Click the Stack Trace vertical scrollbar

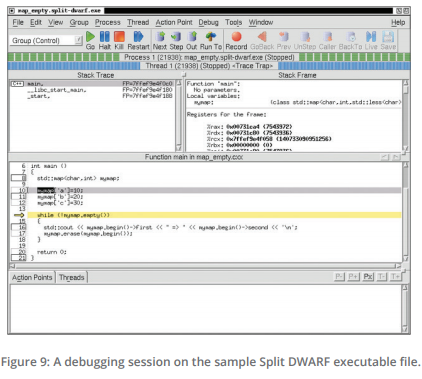point(179,115)
